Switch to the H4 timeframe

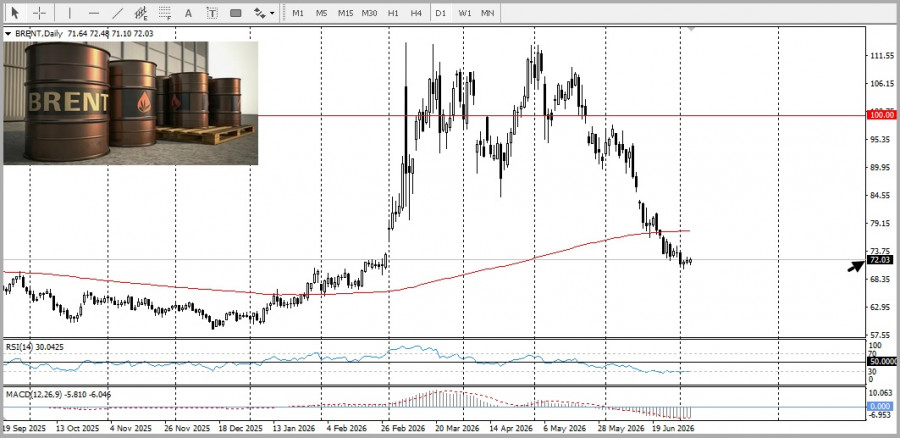[416, 13]
